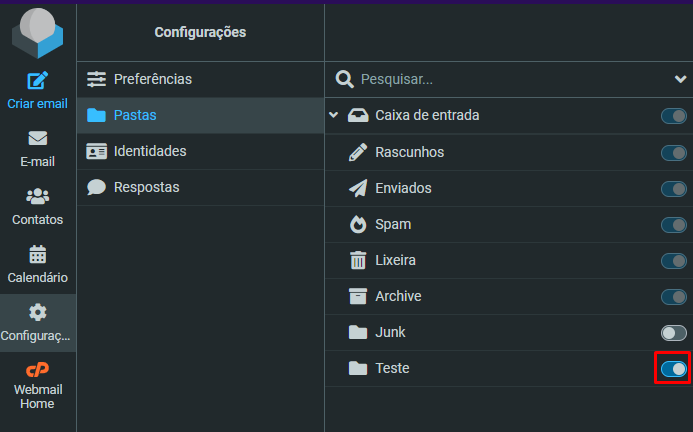Open Contatos people icon
This screenshot has width=693, height=432.
[x=38, y=196]
